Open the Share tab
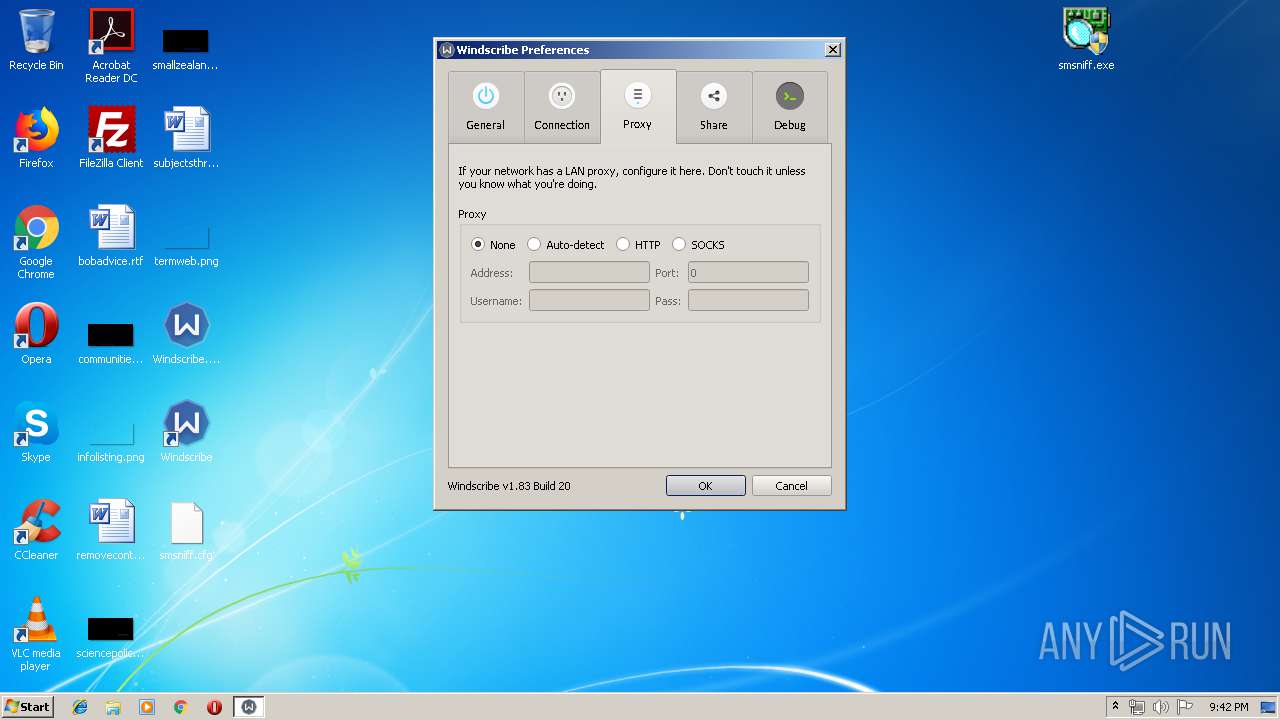Viewport: 1280px width, 720px height. point(713,108)
